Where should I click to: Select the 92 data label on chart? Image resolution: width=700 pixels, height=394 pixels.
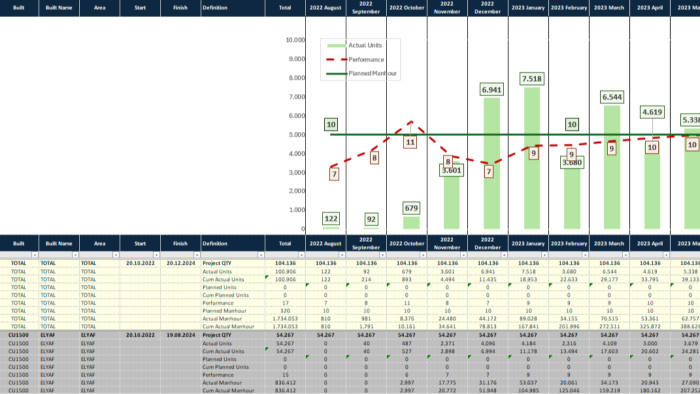tap(371, 219)
